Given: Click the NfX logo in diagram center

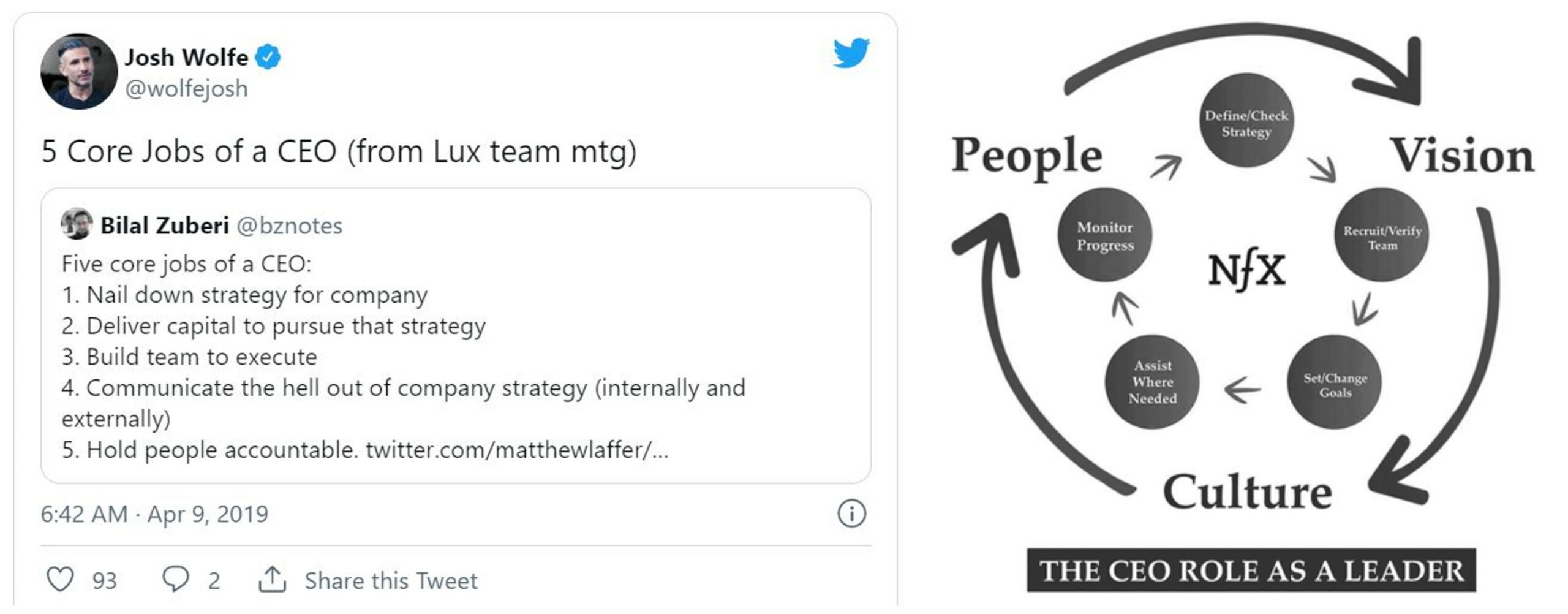Looking at the screenshot, I should pyautogui.click(x=1246, y=270).
